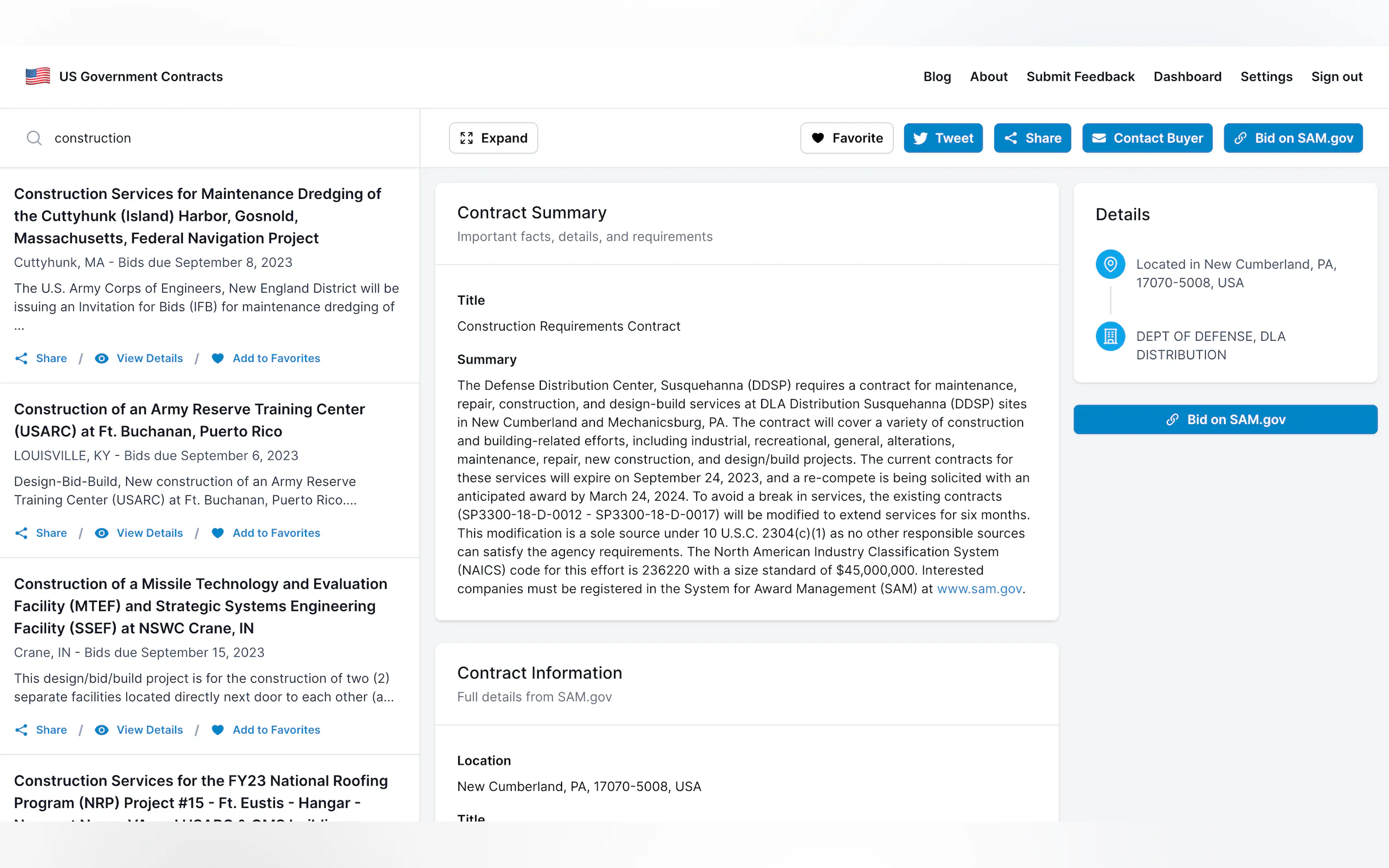Toggle the Favorite heart button
Image resolution: width=1389 pixels, height=868 pixels.
click(x=847, y=138)
